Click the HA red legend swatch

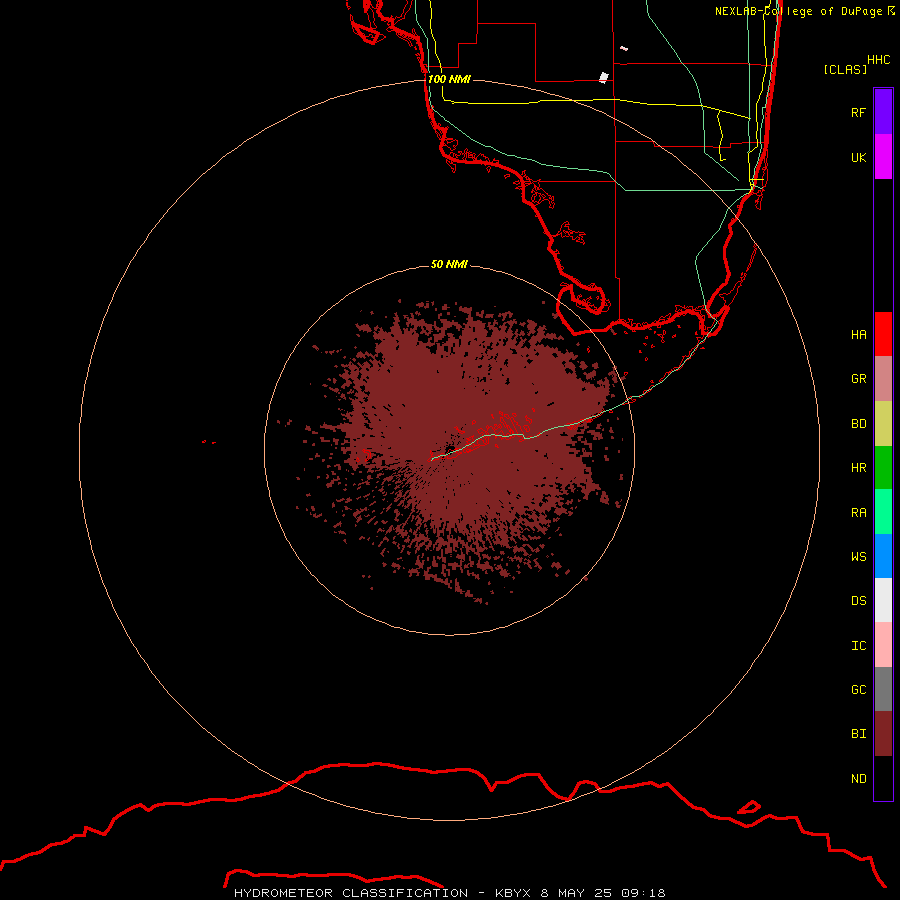883,334
